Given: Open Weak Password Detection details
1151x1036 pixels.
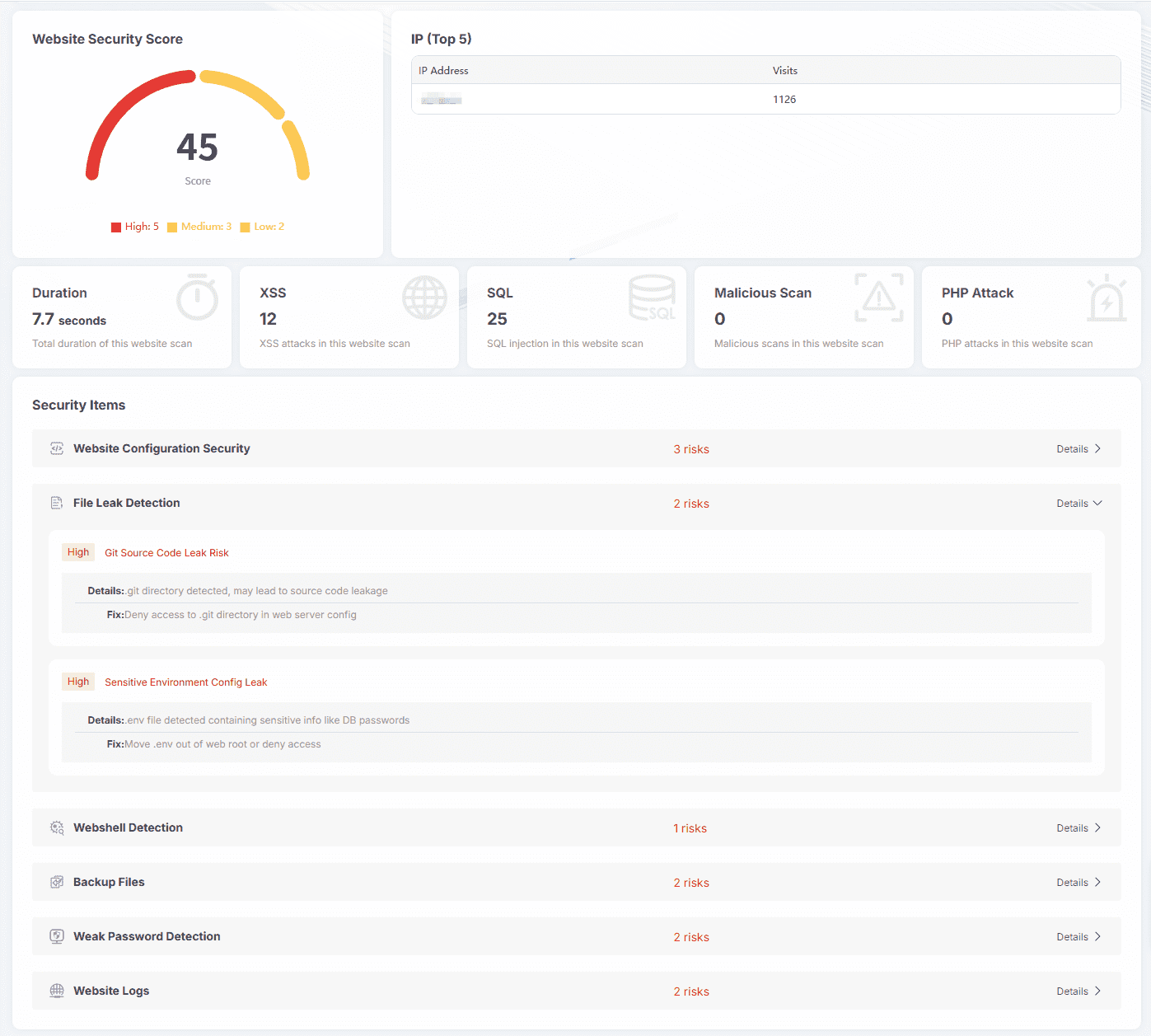Looking at the screenshot, I should click(x=1078, y=937).
